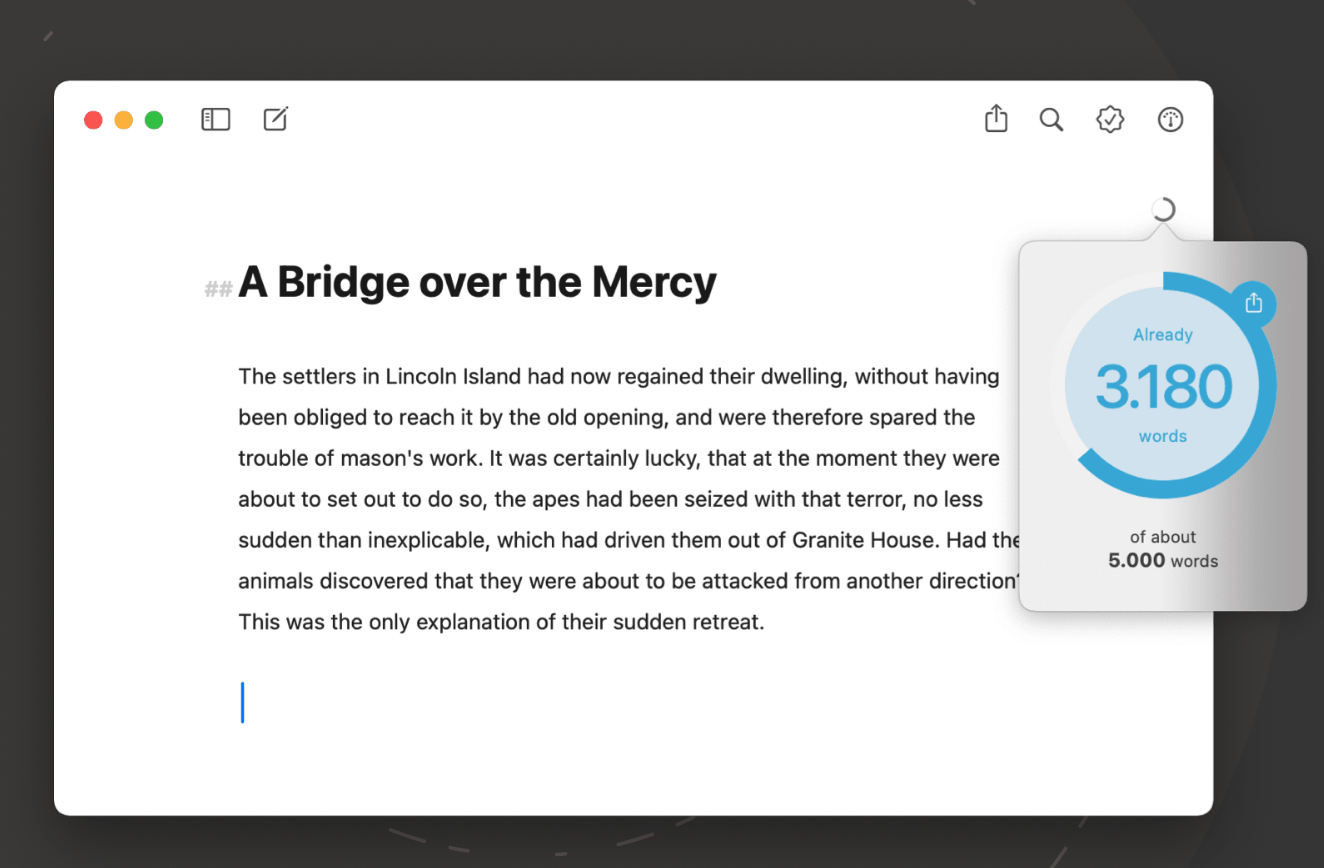Open the "of about" goal mode selector
The height and width of the screenshot is (868, 1324).
1163,537
